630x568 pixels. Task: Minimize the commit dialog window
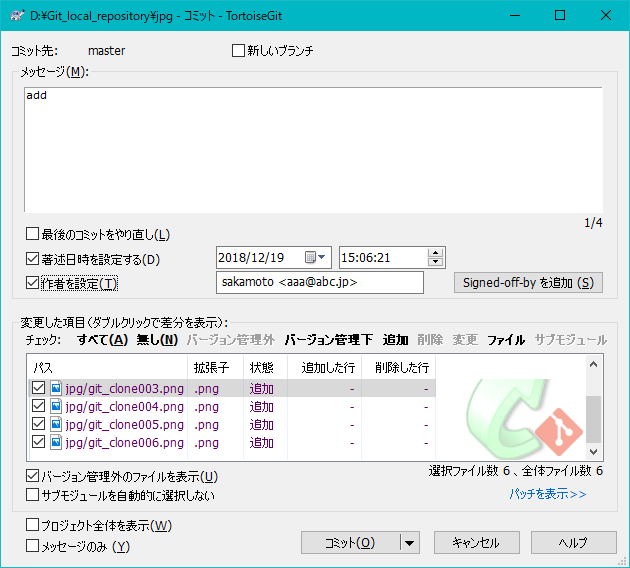pos(515,15)
